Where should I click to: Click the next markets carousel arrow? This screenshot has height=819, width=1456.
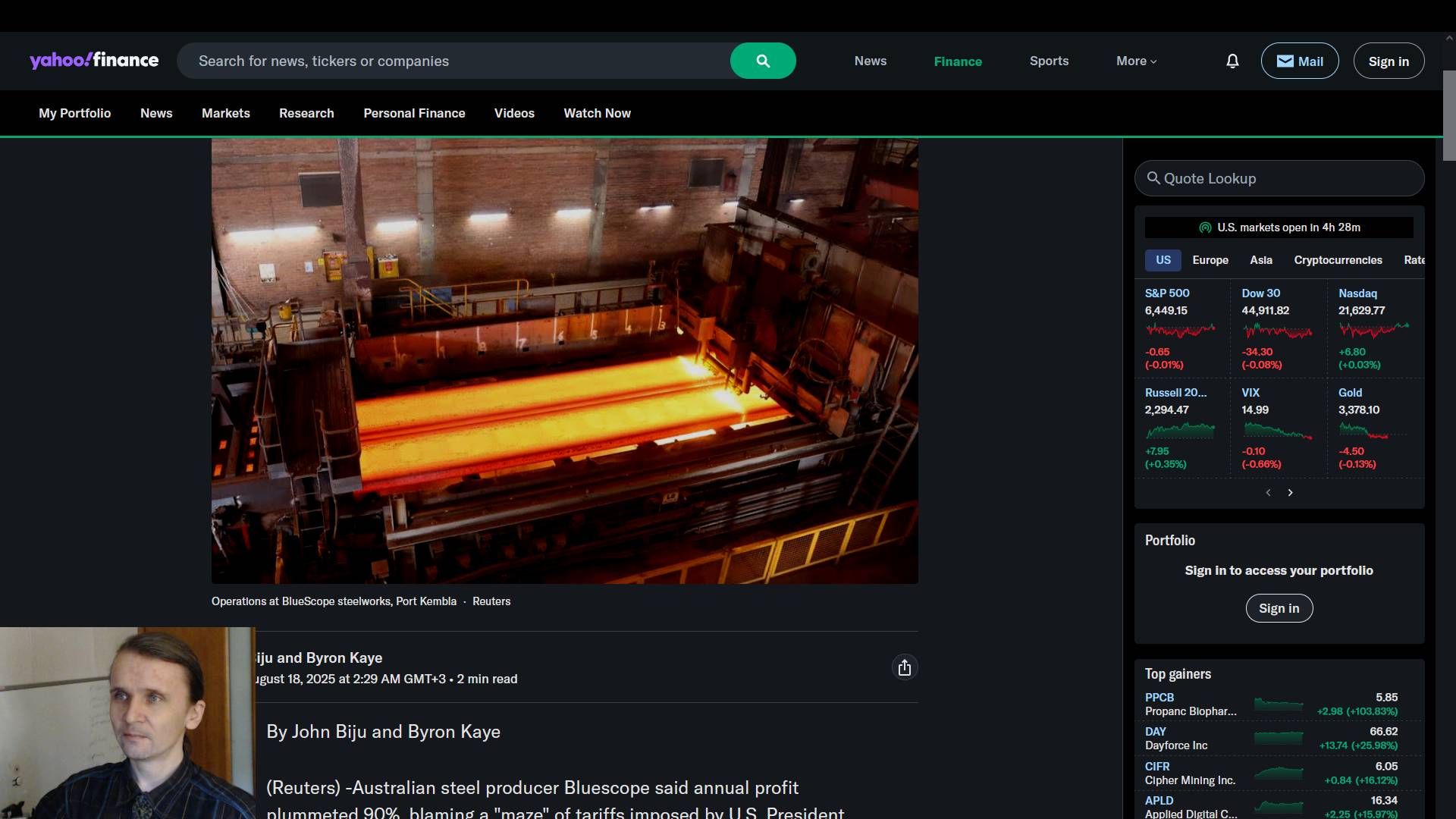pyautogui.click(x=1290, y=493)
